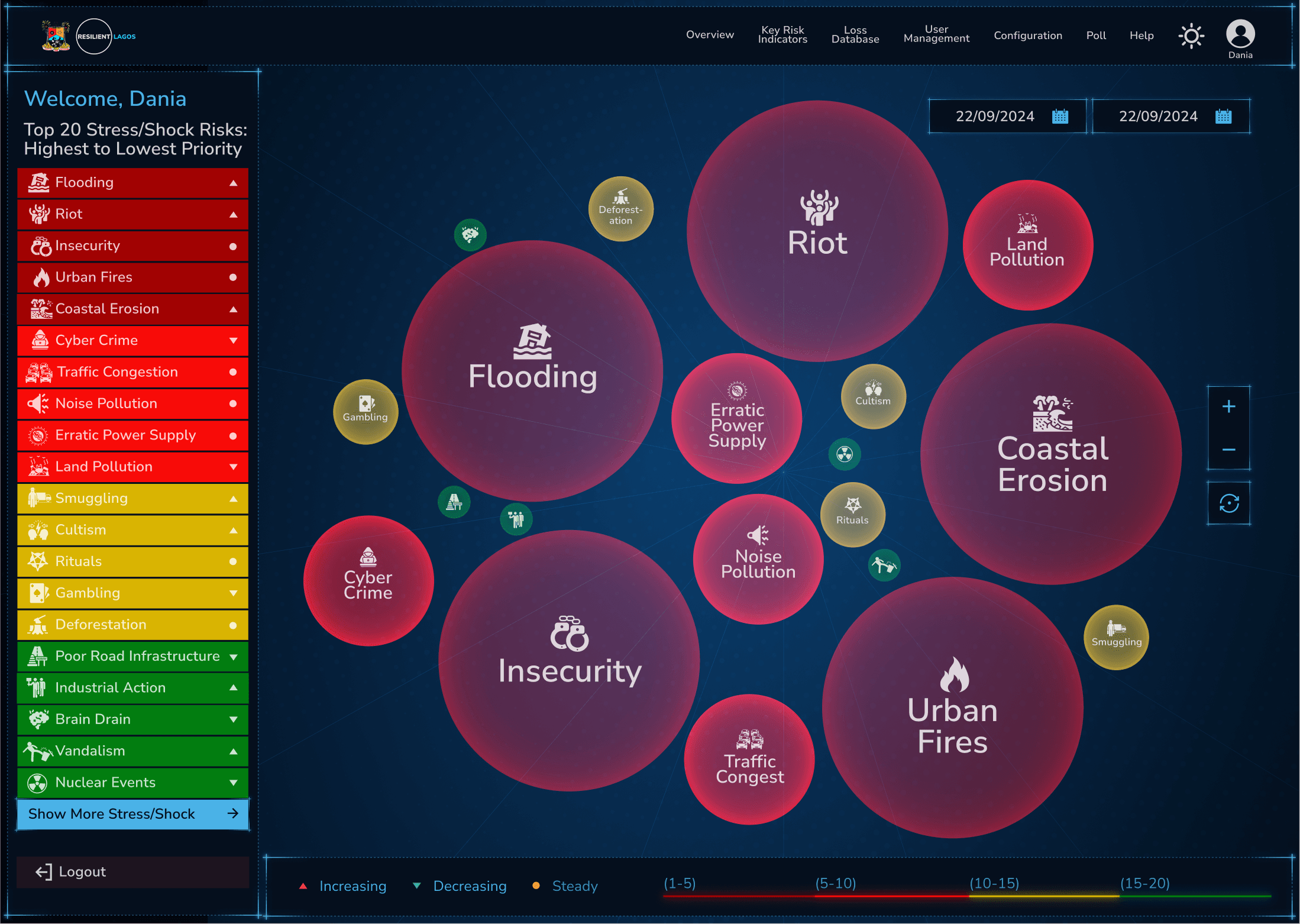Select Insecurity in the risk list
1300x924 pixels.
(x=132, y=246)
